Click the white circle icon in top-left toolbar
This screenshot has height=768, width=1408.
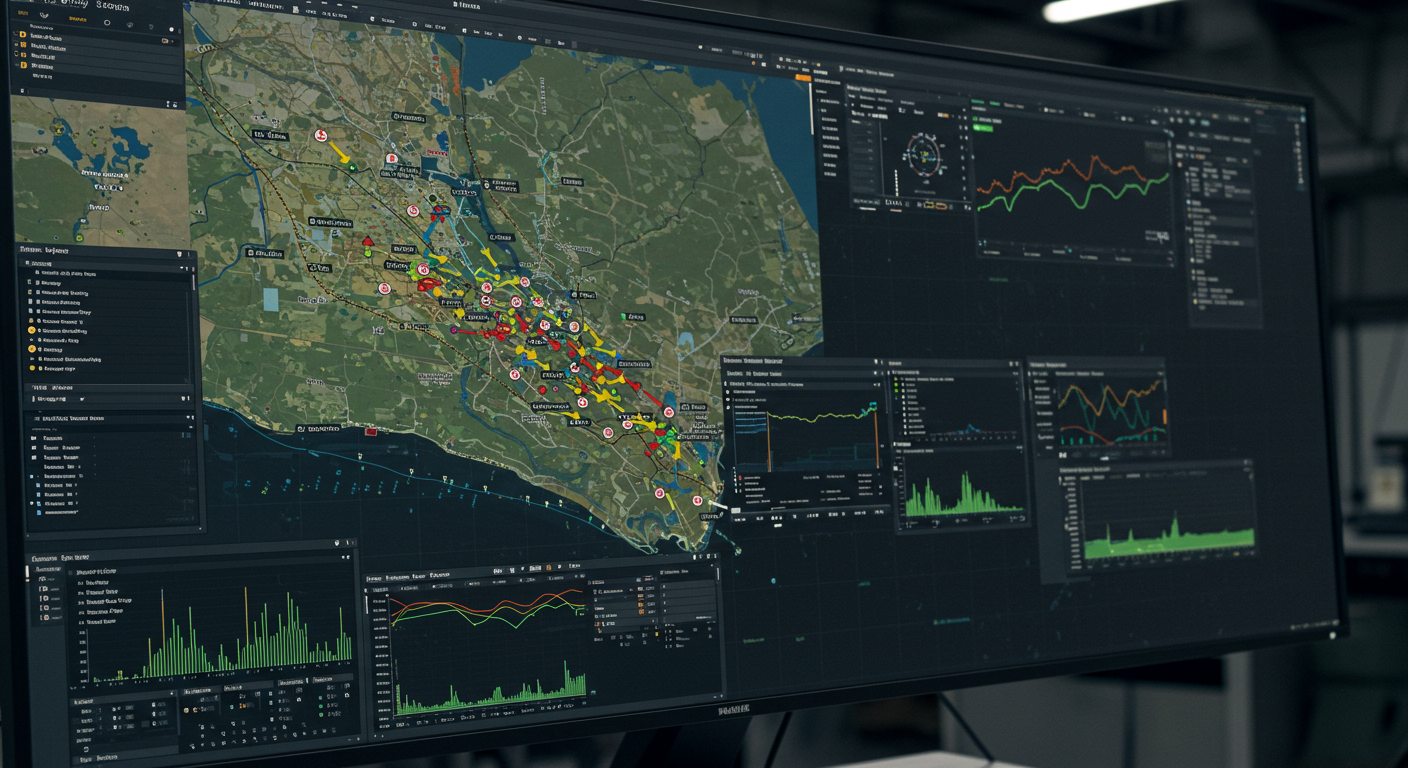[107, 23]
